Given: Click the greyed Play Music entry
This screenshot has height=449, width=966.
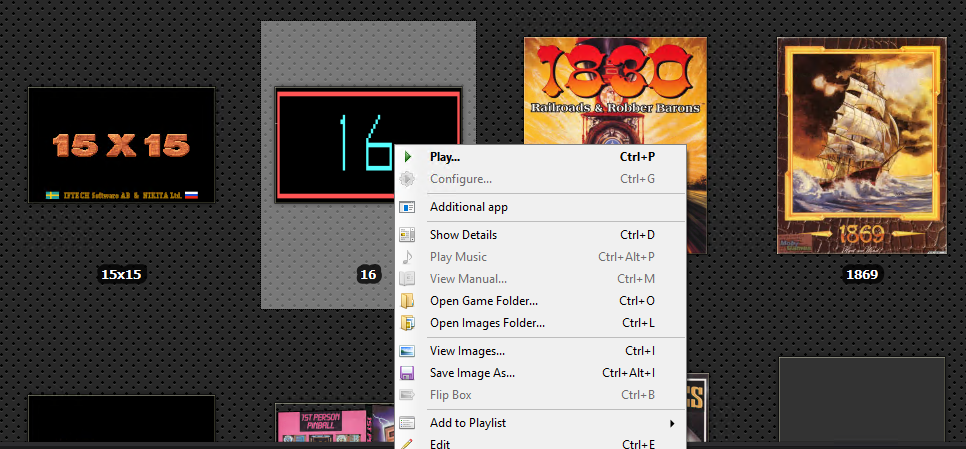Looking at the screenshot, I should [540, 257].
